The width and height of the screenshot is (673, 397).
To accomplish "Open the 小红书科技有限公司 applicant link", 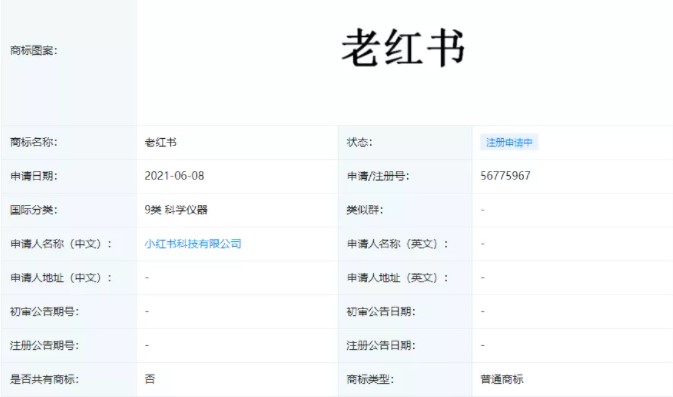I will tap(193, 244).
